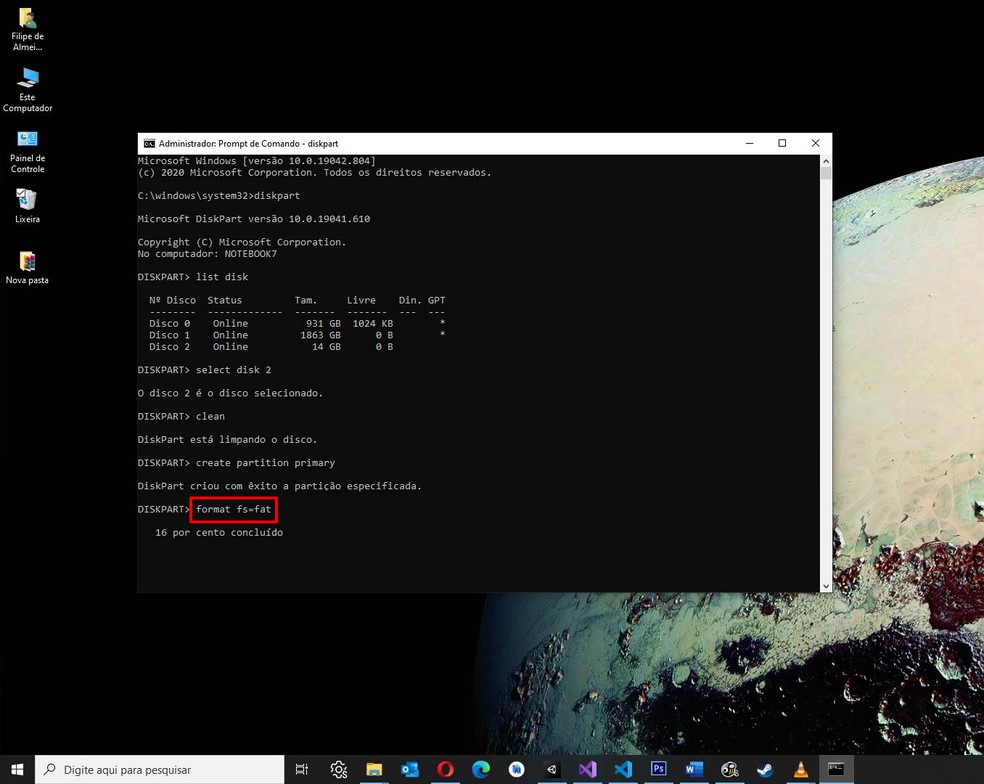Open Task View on the taskbar
Viewport: 984px width, 784px height.
pyautogui.click(x=302, y=770)
